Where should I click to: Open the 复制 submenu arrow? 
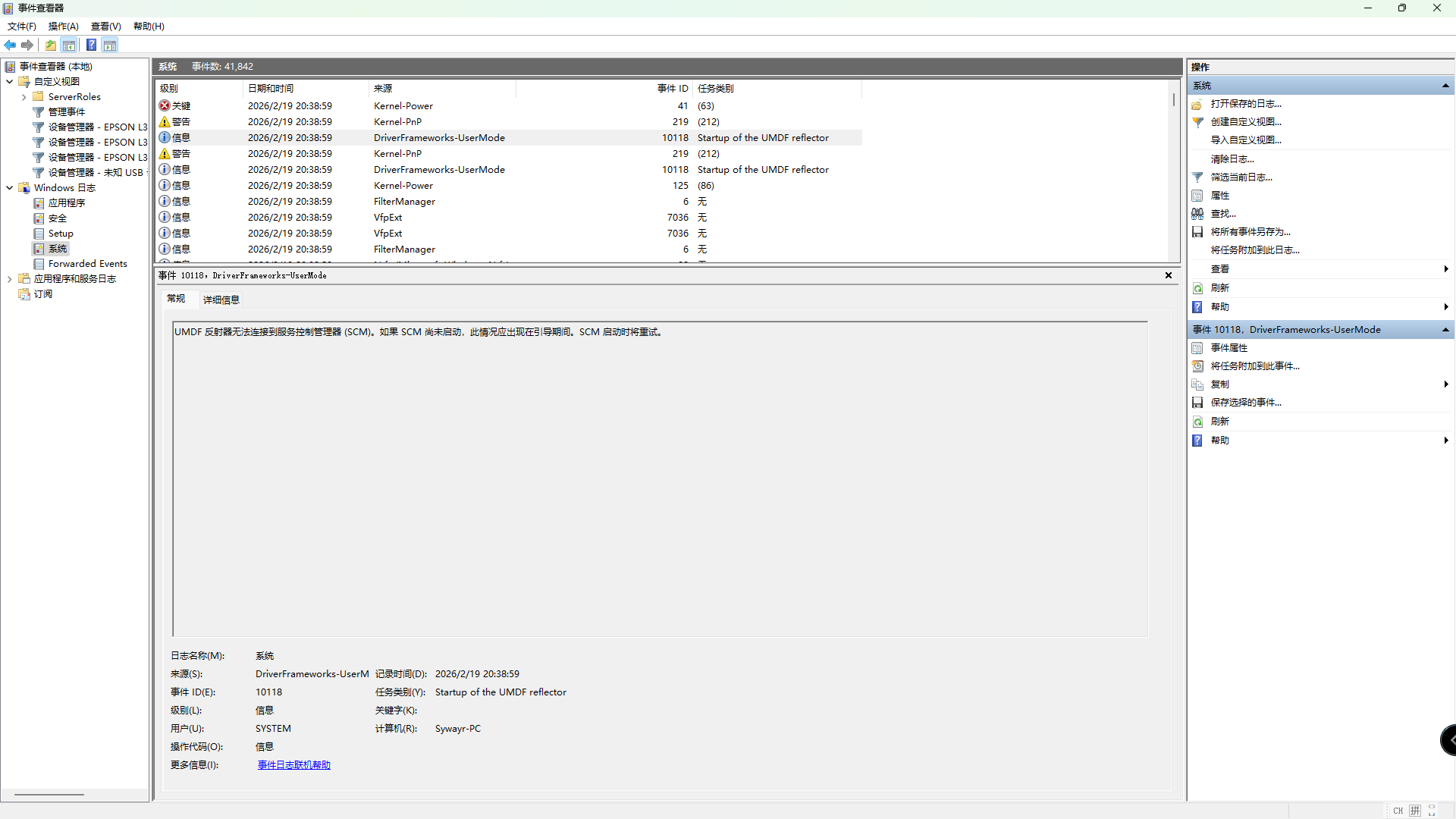click(x=1445, y=384)
